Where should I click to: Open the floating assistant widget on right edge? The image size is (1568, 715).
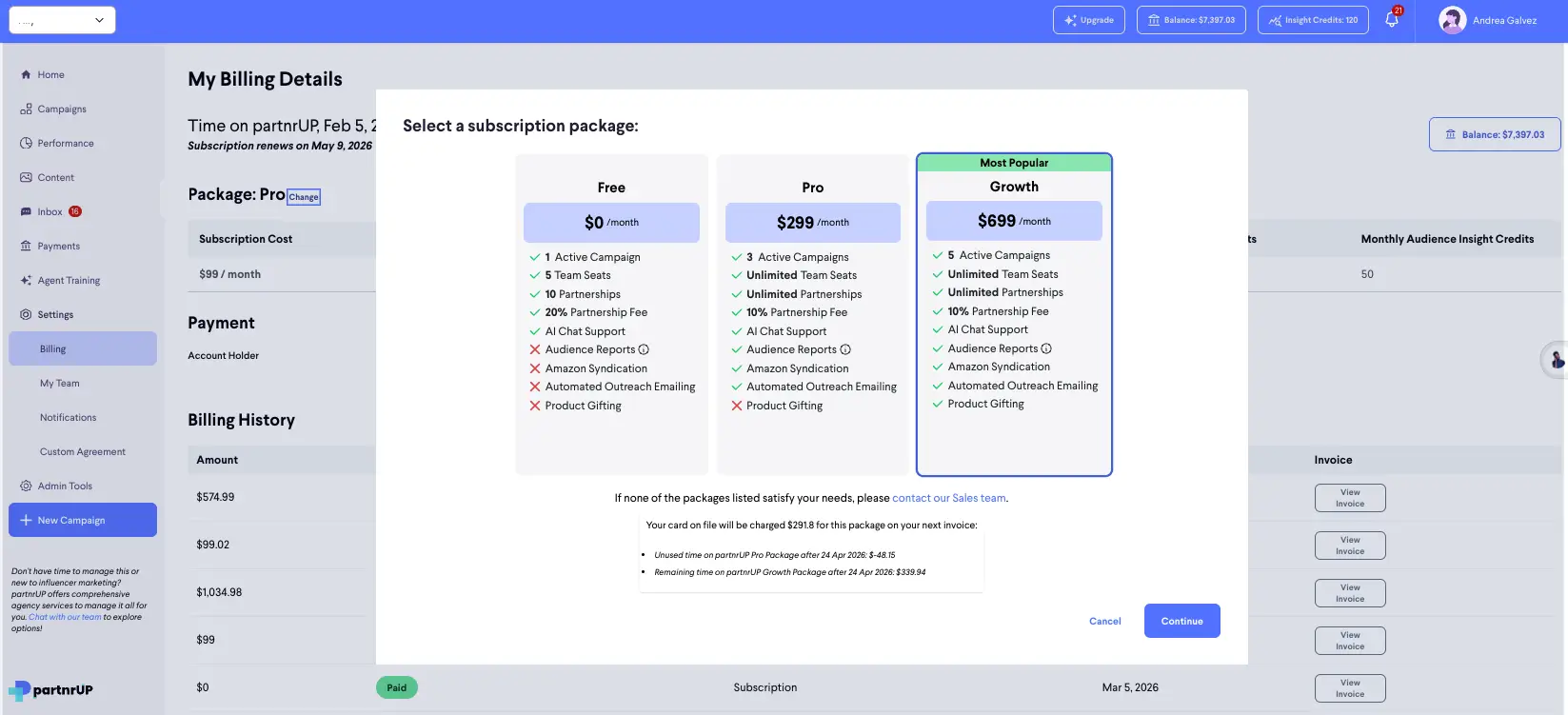[1556, 360]
